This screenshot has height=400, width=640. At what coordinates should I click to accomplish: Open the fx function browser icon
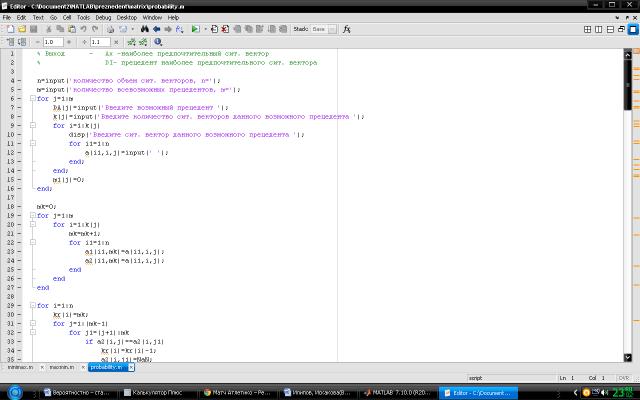pyautogui.click(x=346, y=30)
